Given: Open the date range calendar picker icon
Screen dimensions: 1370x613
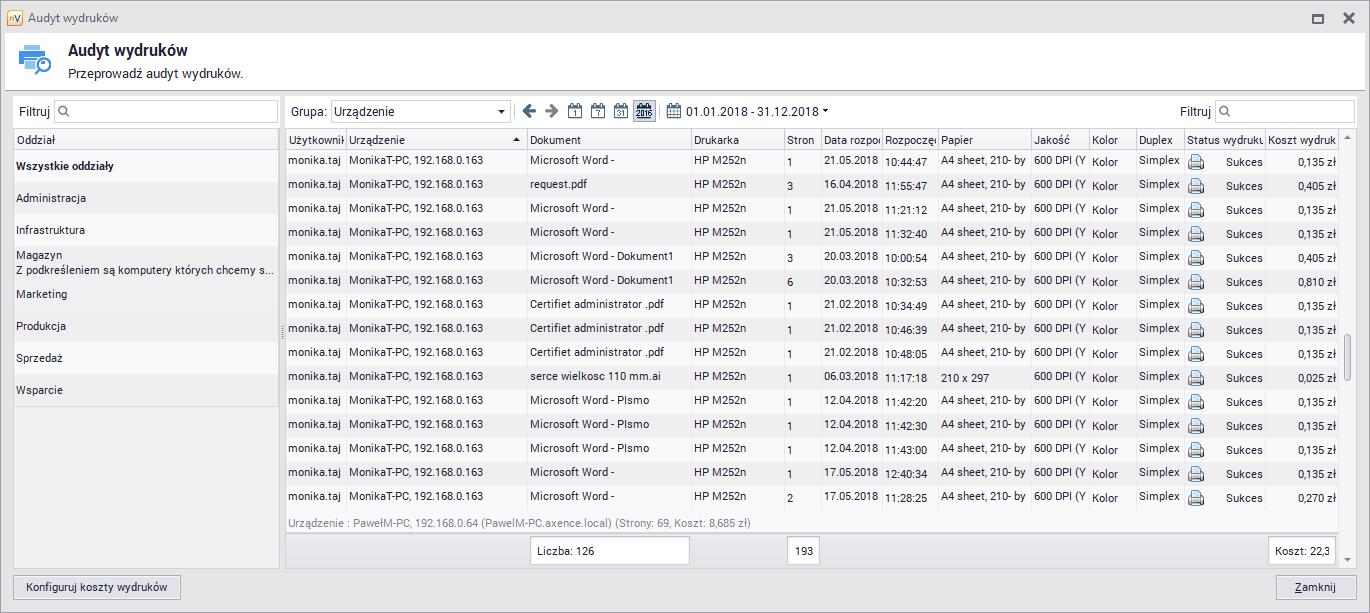Looking at the screenshot, I should (x=676, y=111).
